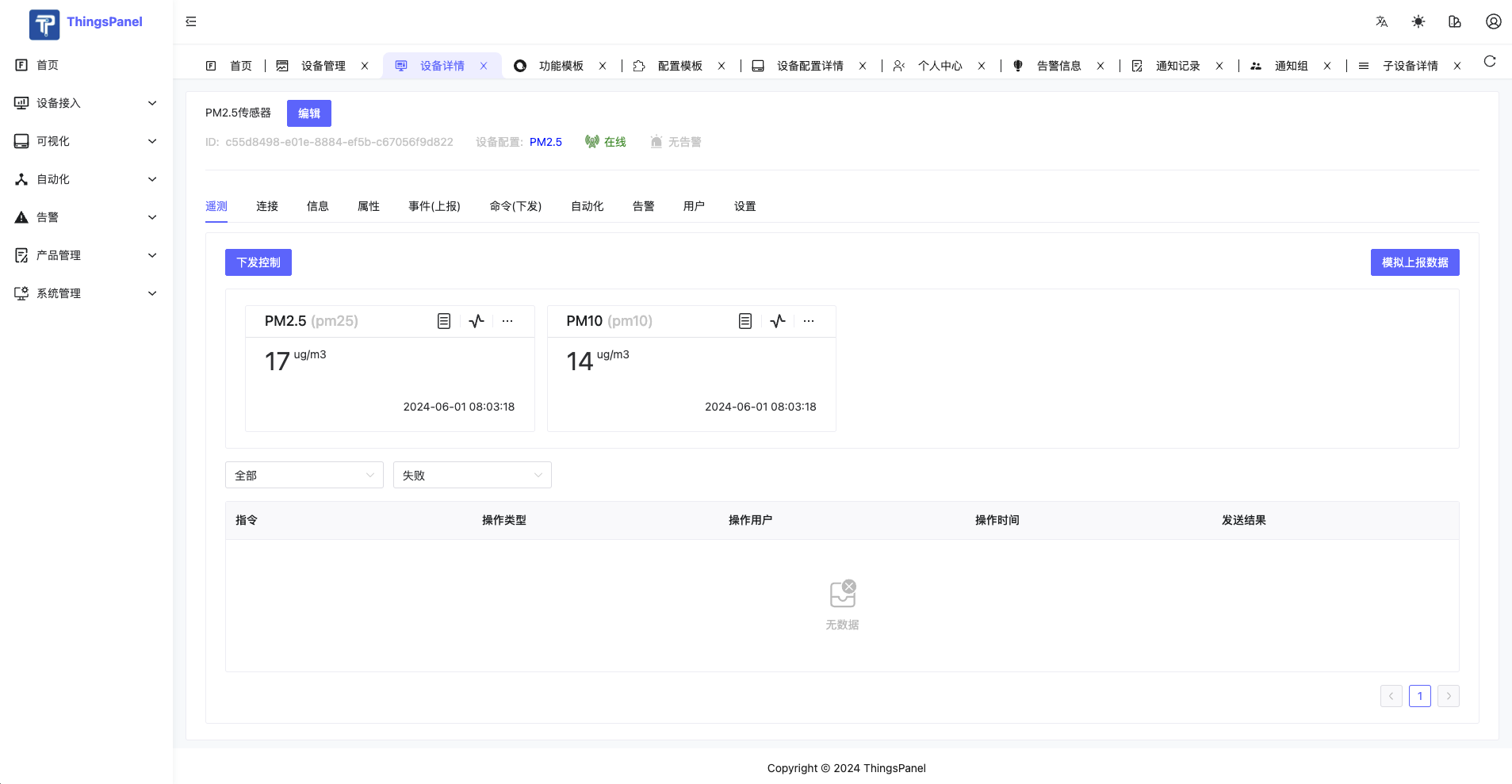1512x784 pixels.
Task: Select the 信息 device tab
Action: tap(318, 206)
